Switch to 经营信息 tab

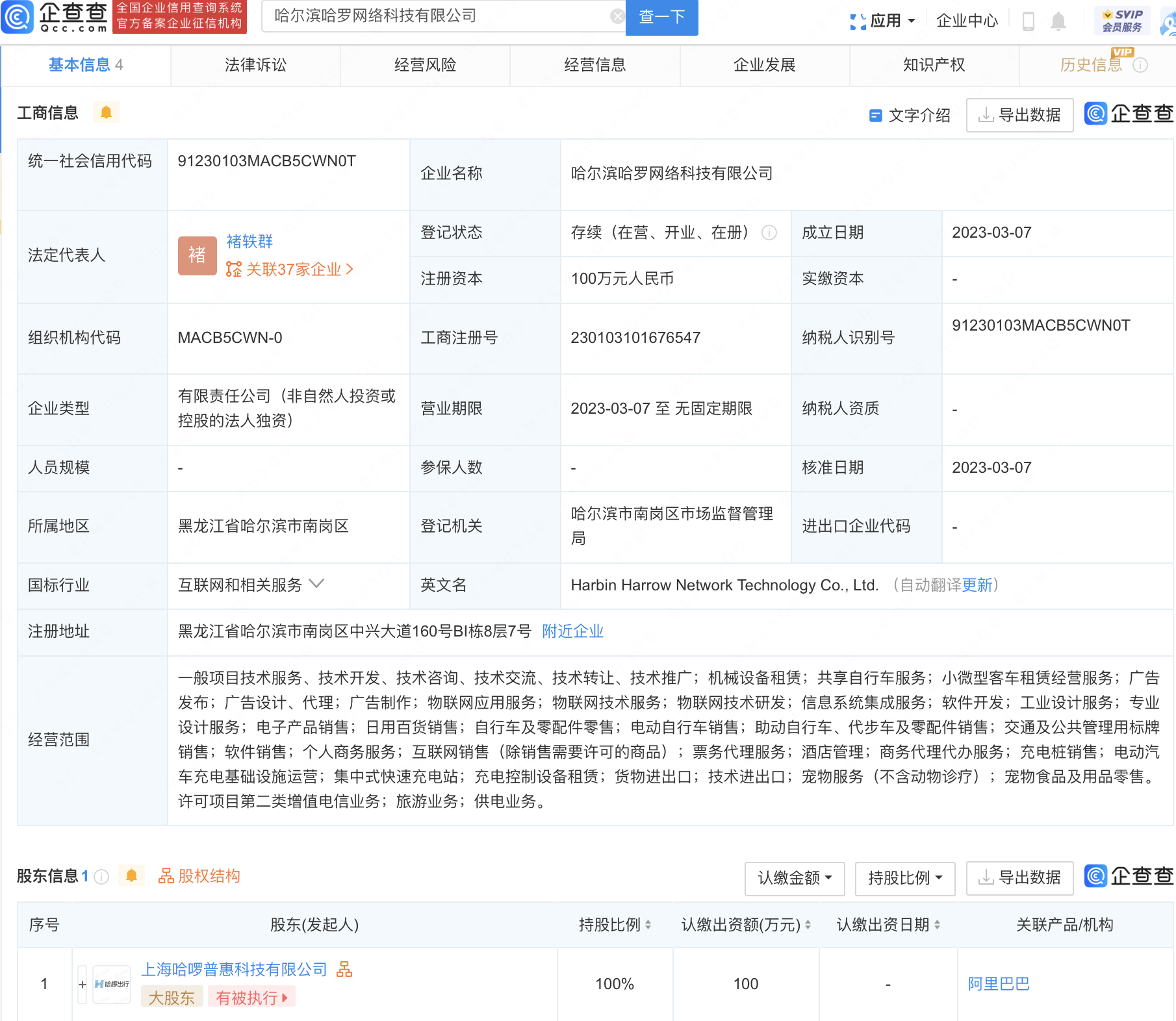click(594, 65)
